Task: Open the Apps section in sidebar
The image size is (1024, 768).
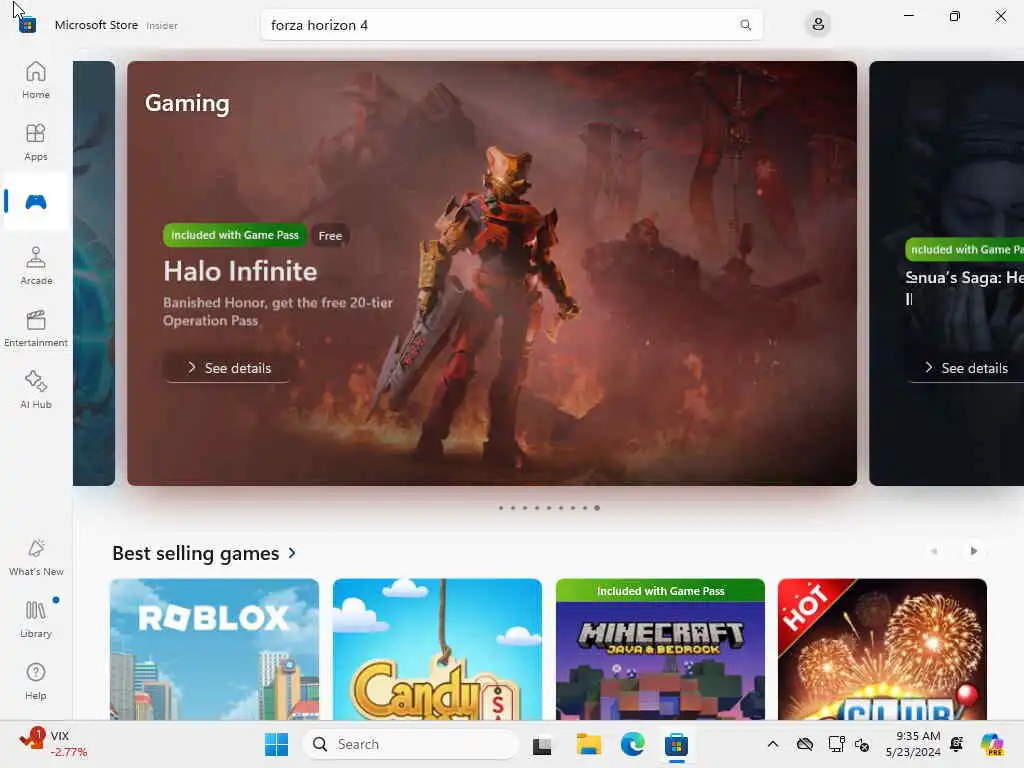Action: coord(36,142)
